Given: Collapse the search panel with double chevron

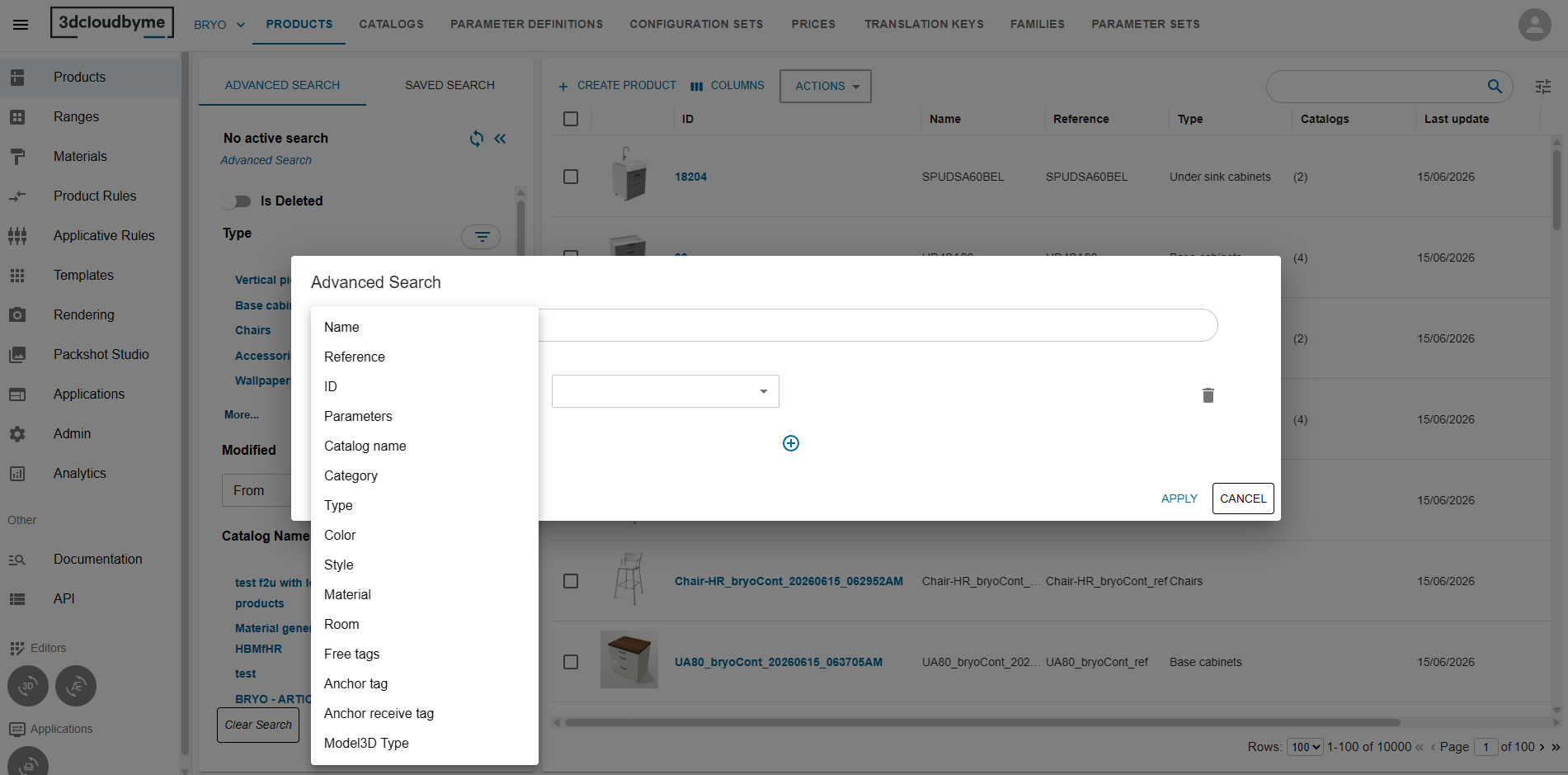Looking at the screenshot, I should [500, 139].
